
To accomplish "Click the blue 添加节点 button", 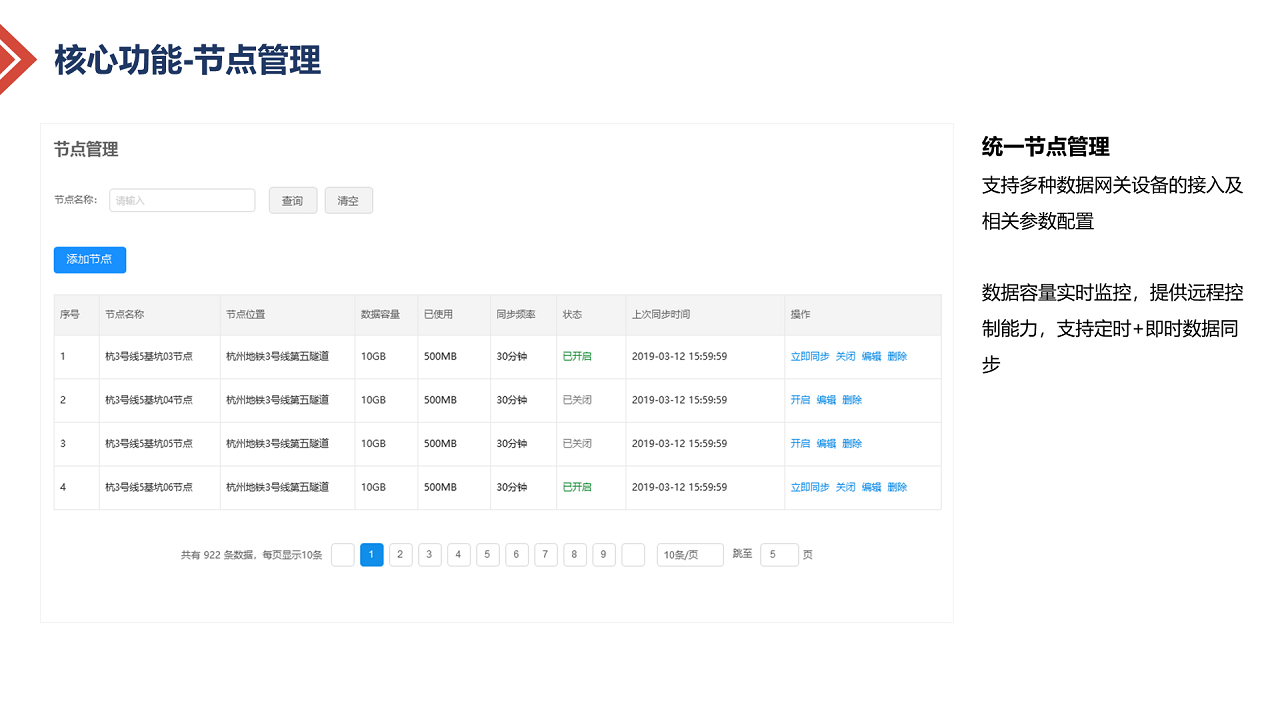I will [89, 259].
